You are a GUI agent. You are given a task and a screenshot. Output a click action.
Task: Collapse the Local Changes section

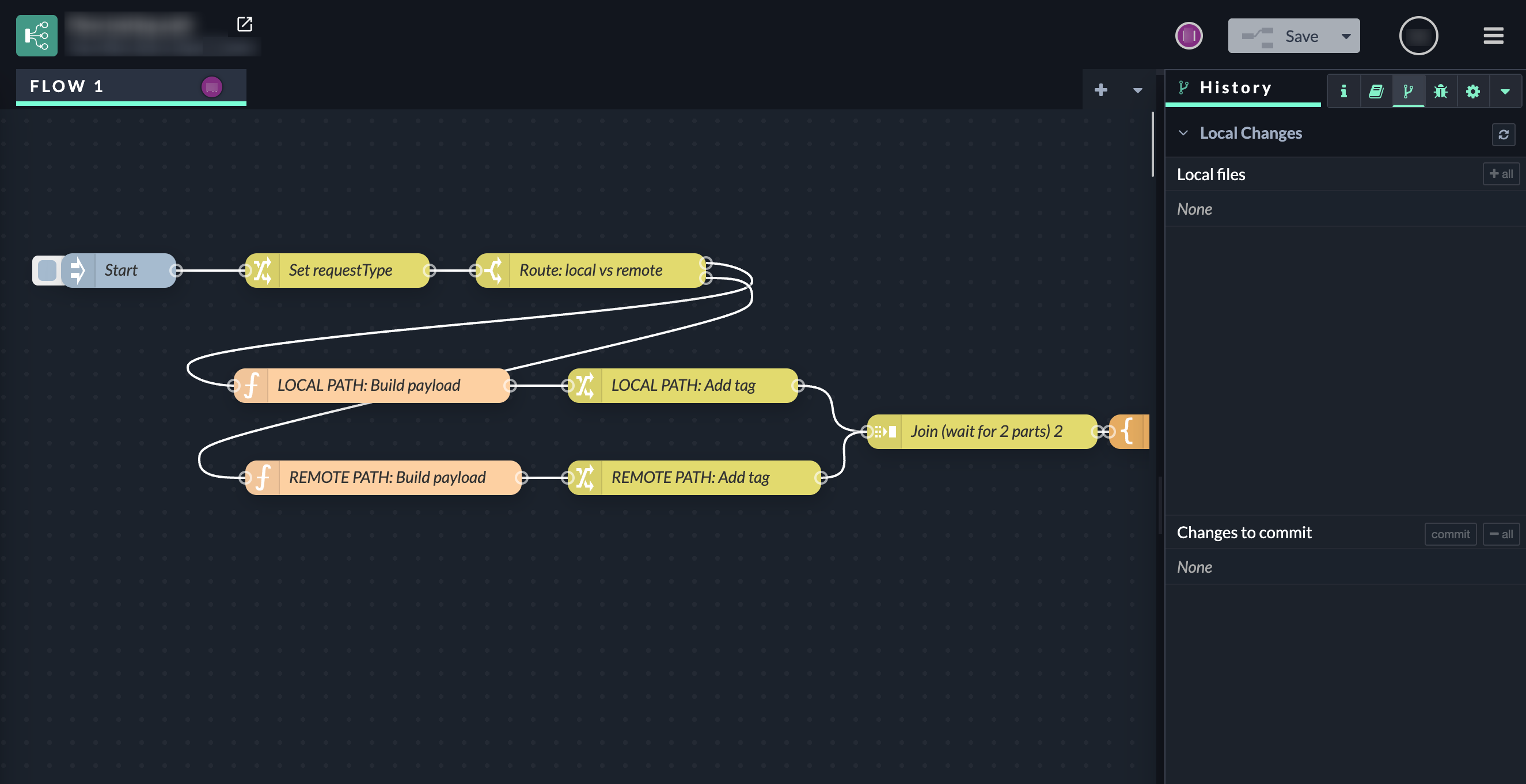coord(1183,133)
